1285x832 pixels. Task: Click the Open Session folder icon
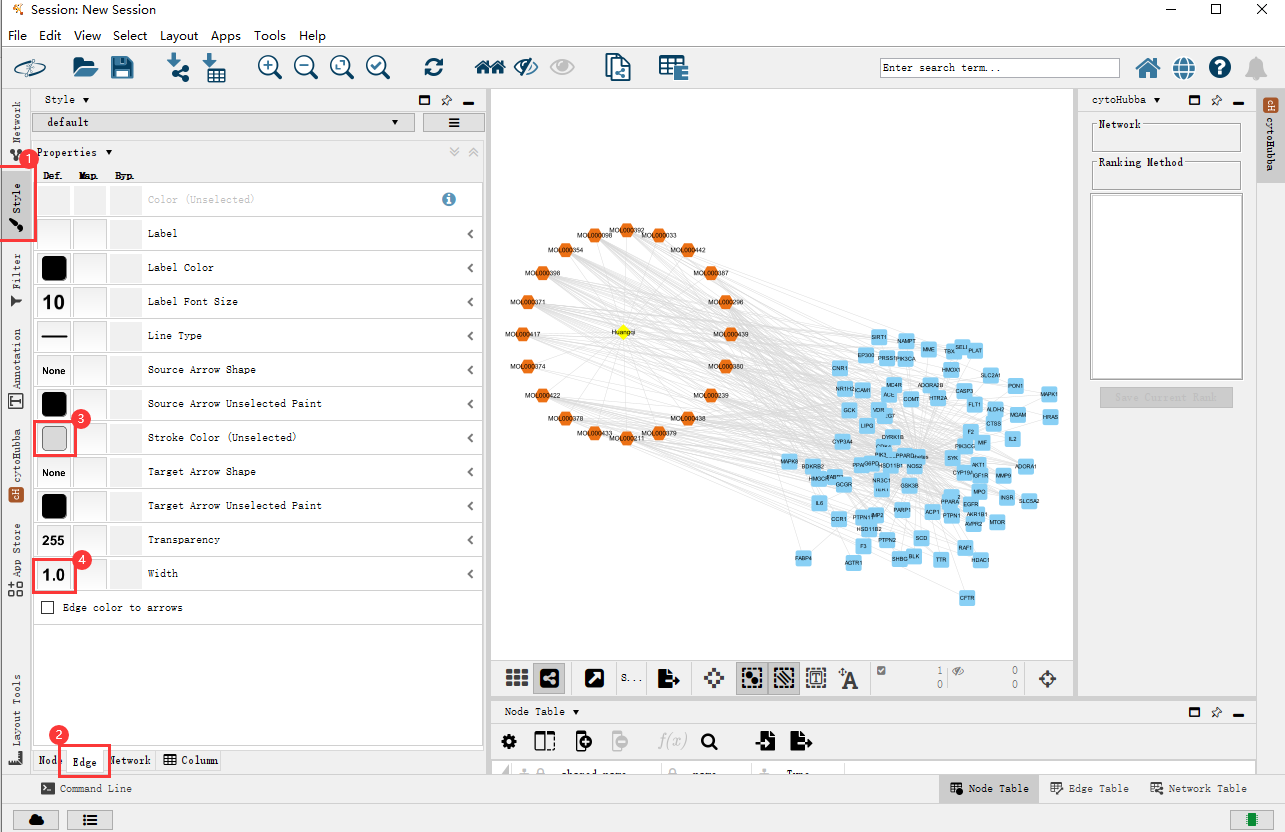click(85, 67)
